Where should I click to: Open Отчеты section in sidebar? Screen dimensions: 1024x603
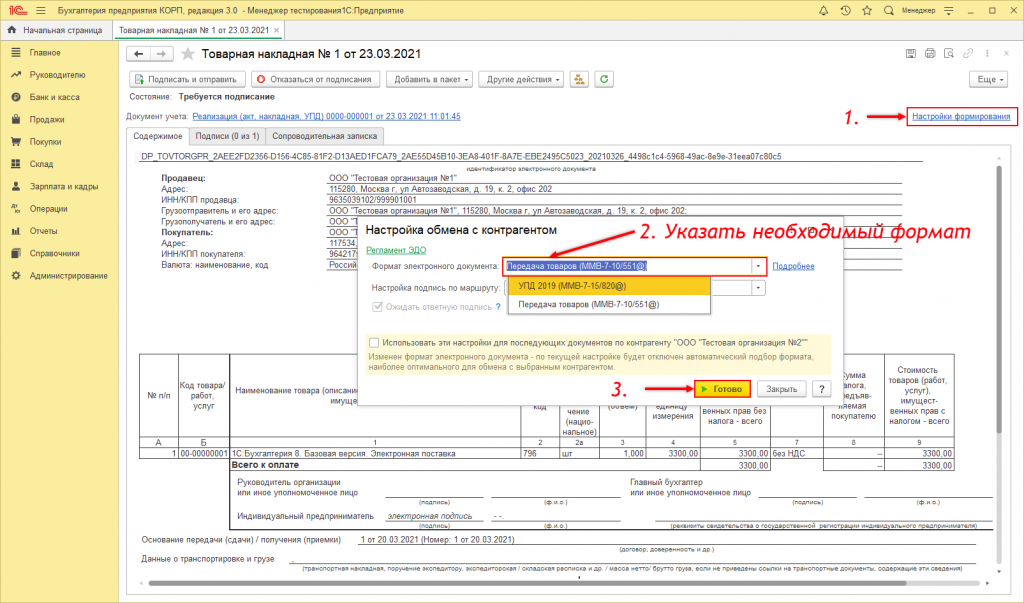coord(44,231)
